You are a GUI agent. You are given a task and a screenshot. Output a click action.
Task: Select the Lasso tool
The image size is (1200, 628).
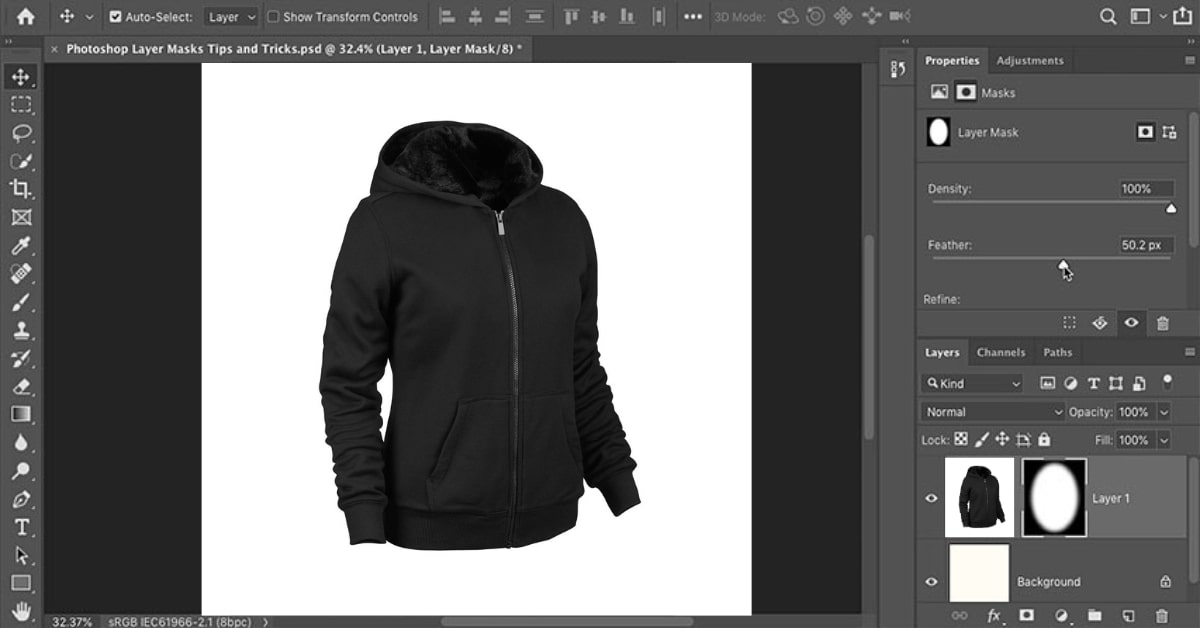(21, 132)
